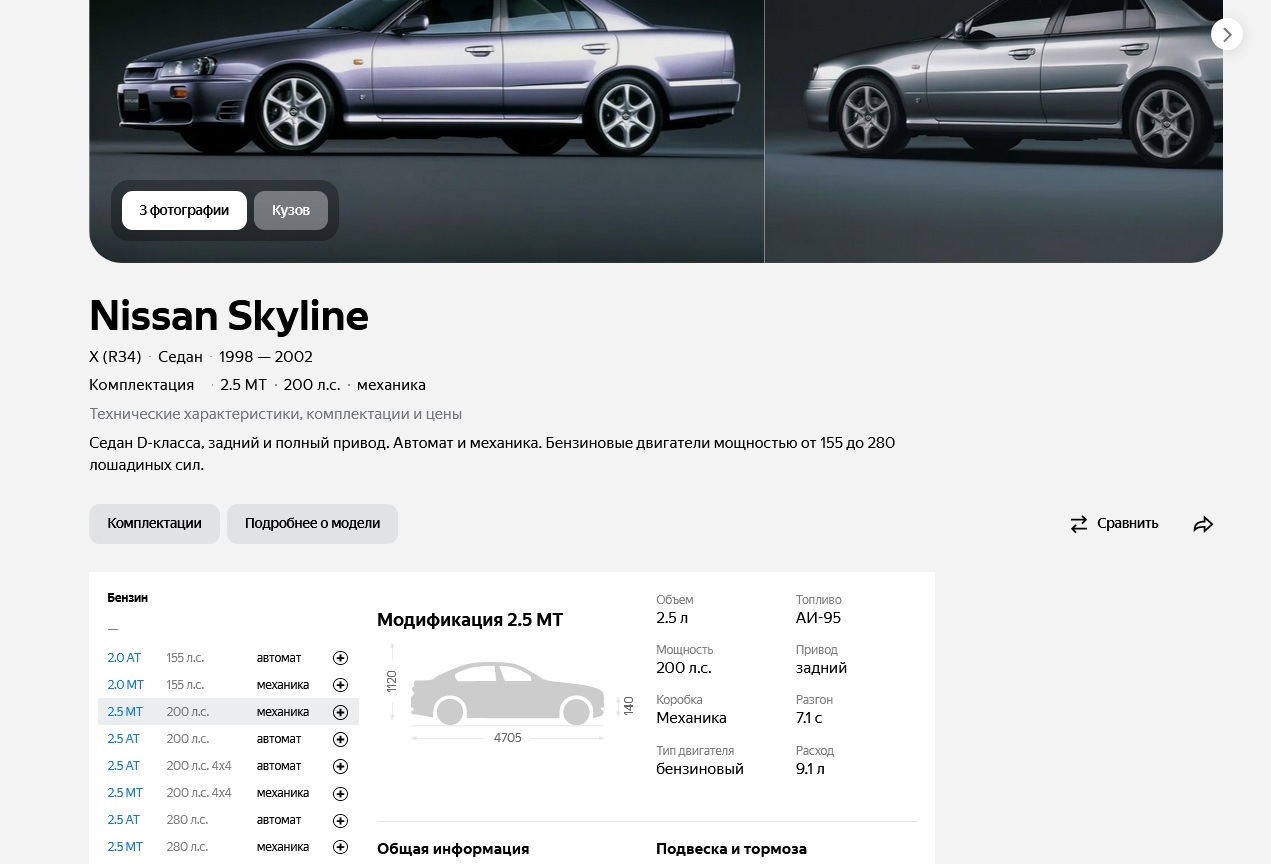
Task: Go to next photo with carousel arrow
Action: [1227, 34]
